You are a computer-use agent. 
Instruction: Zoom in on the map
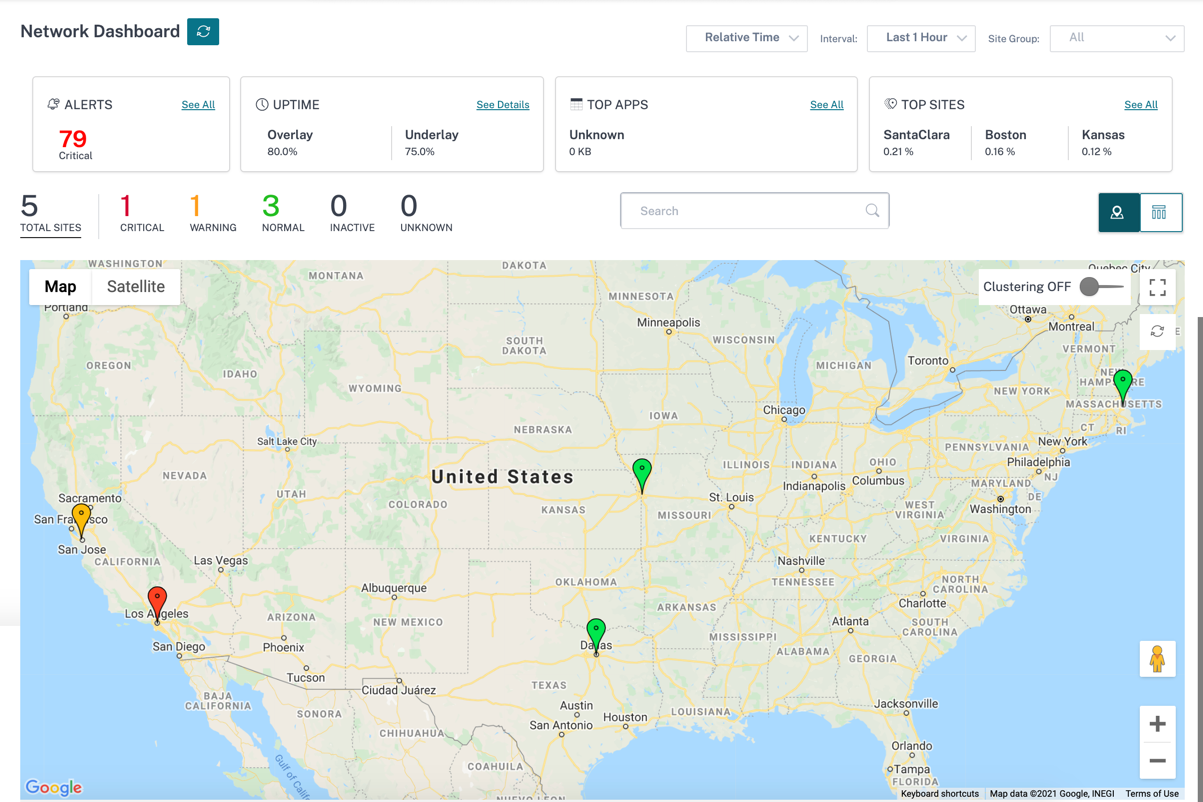(x=1157, y=724)
